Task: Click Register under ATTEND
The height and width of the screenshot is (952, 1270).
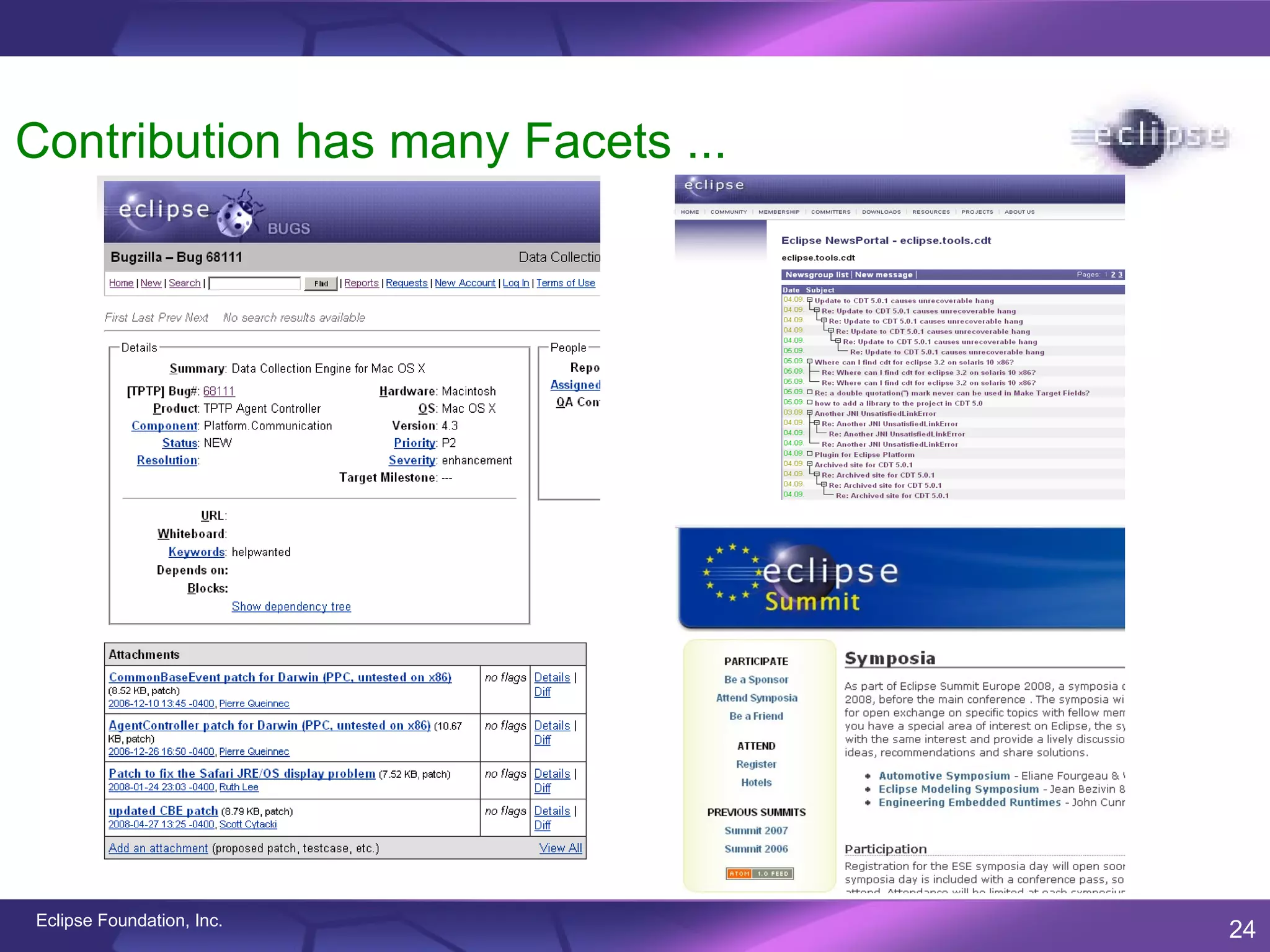Action: (756, 764)
